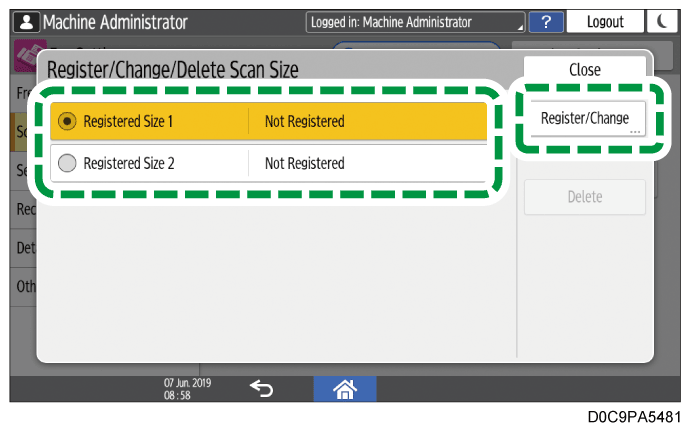Click the greyed-out Delete button
The height and width of the screenshot is (427, 691).
pos(585,197)
